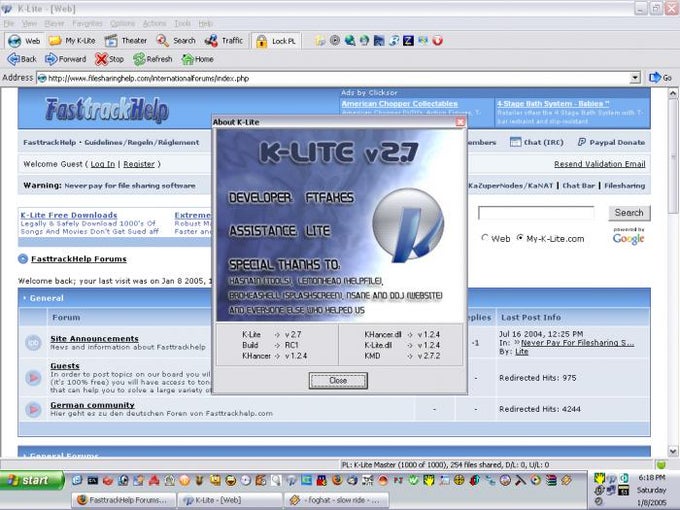Click the folder shortcut icon after Lock PL
The width and height of the screenshot is (680, 510).
[x=320, y=41]
